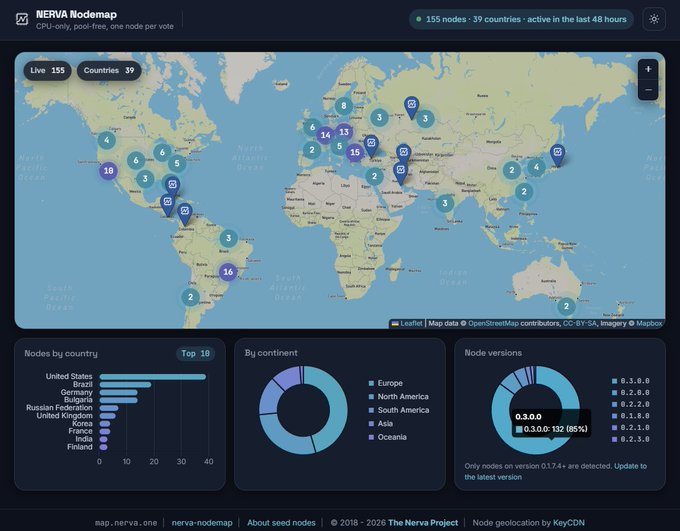Open the About seed nodes footer link
The image size is (680, 531).
coord(281,523)
